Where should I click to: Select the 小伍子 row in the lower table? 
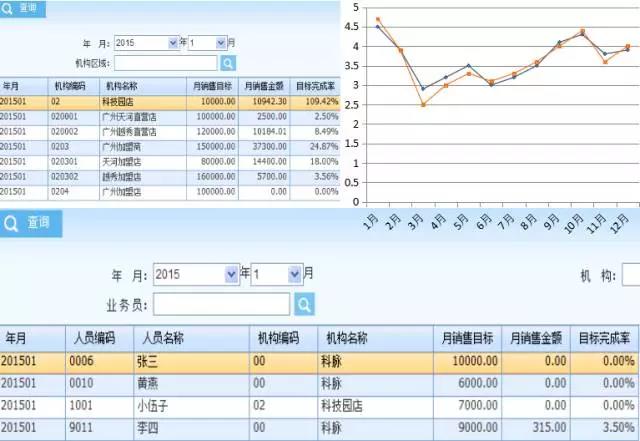(320, 406)
